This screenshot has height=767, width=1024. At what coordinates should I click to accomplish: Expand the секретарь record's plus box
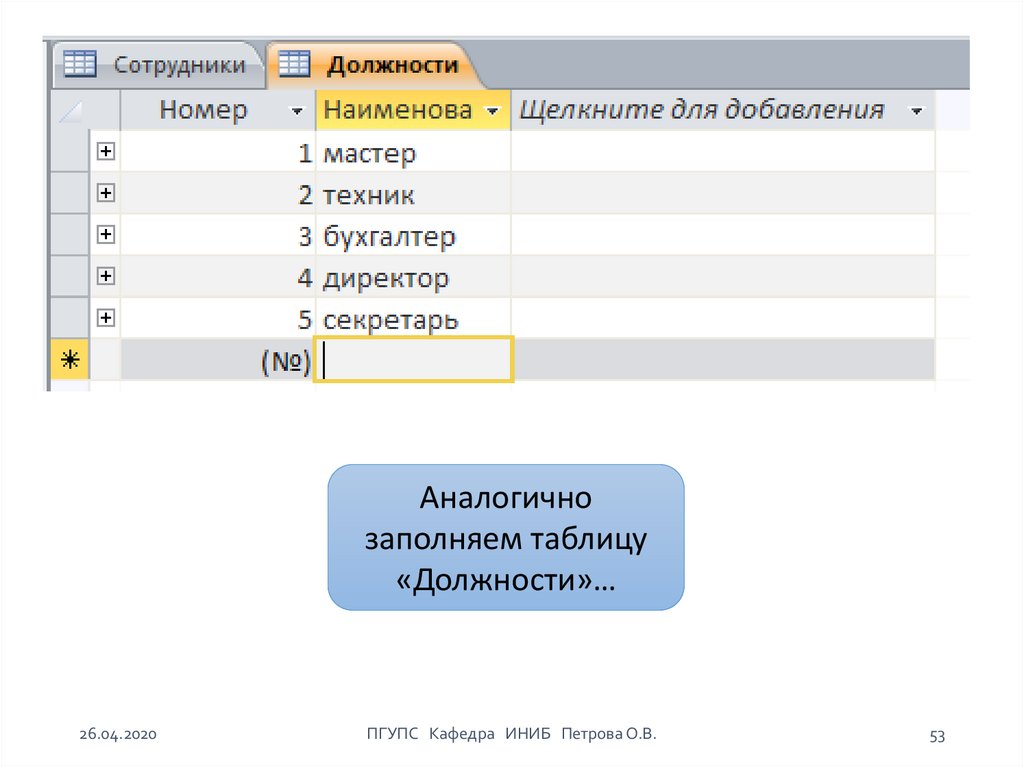pos(105,318)
